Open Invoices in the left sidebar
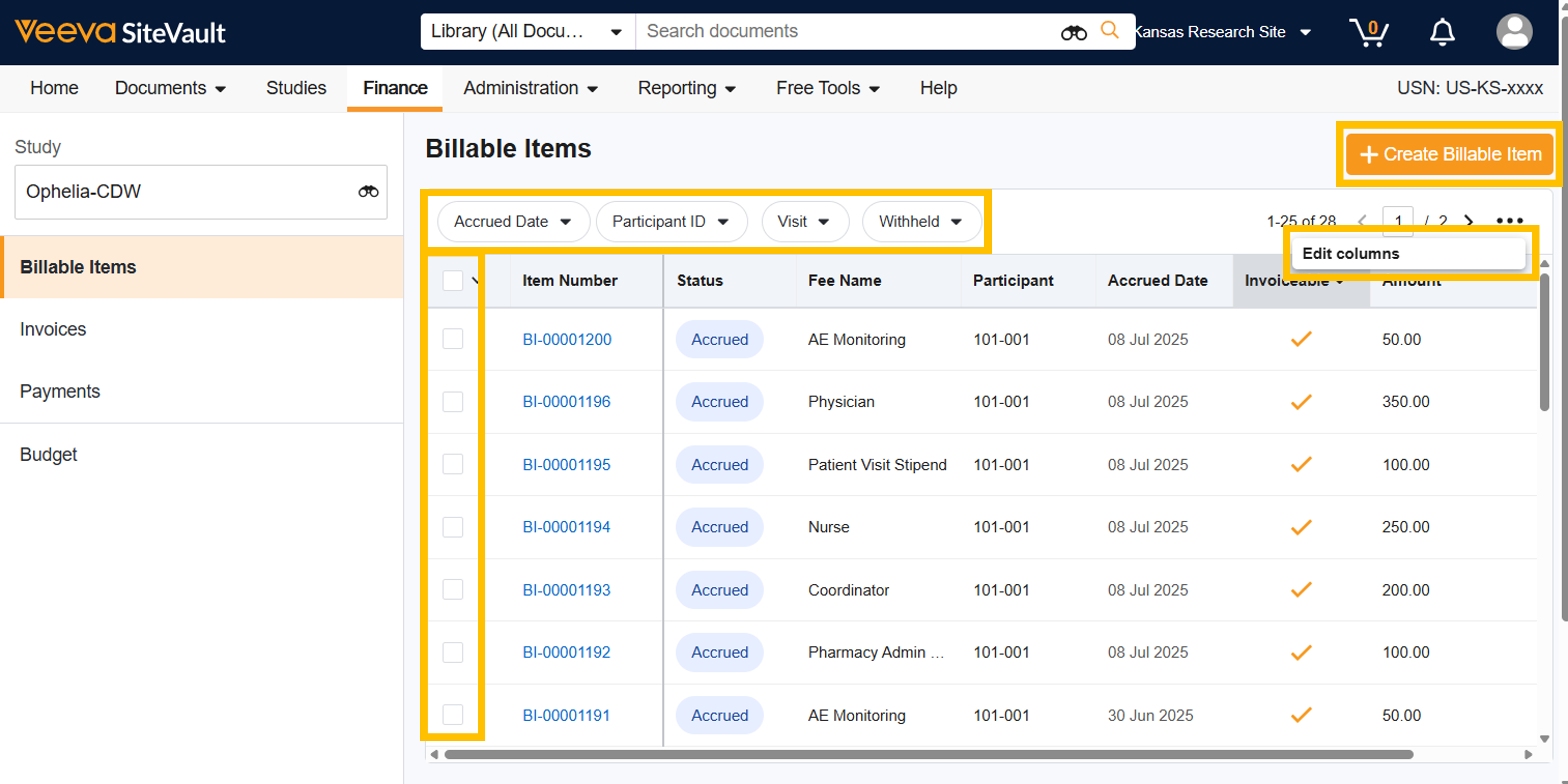This screenshot has width=1568, height=784. click(53, 329)
